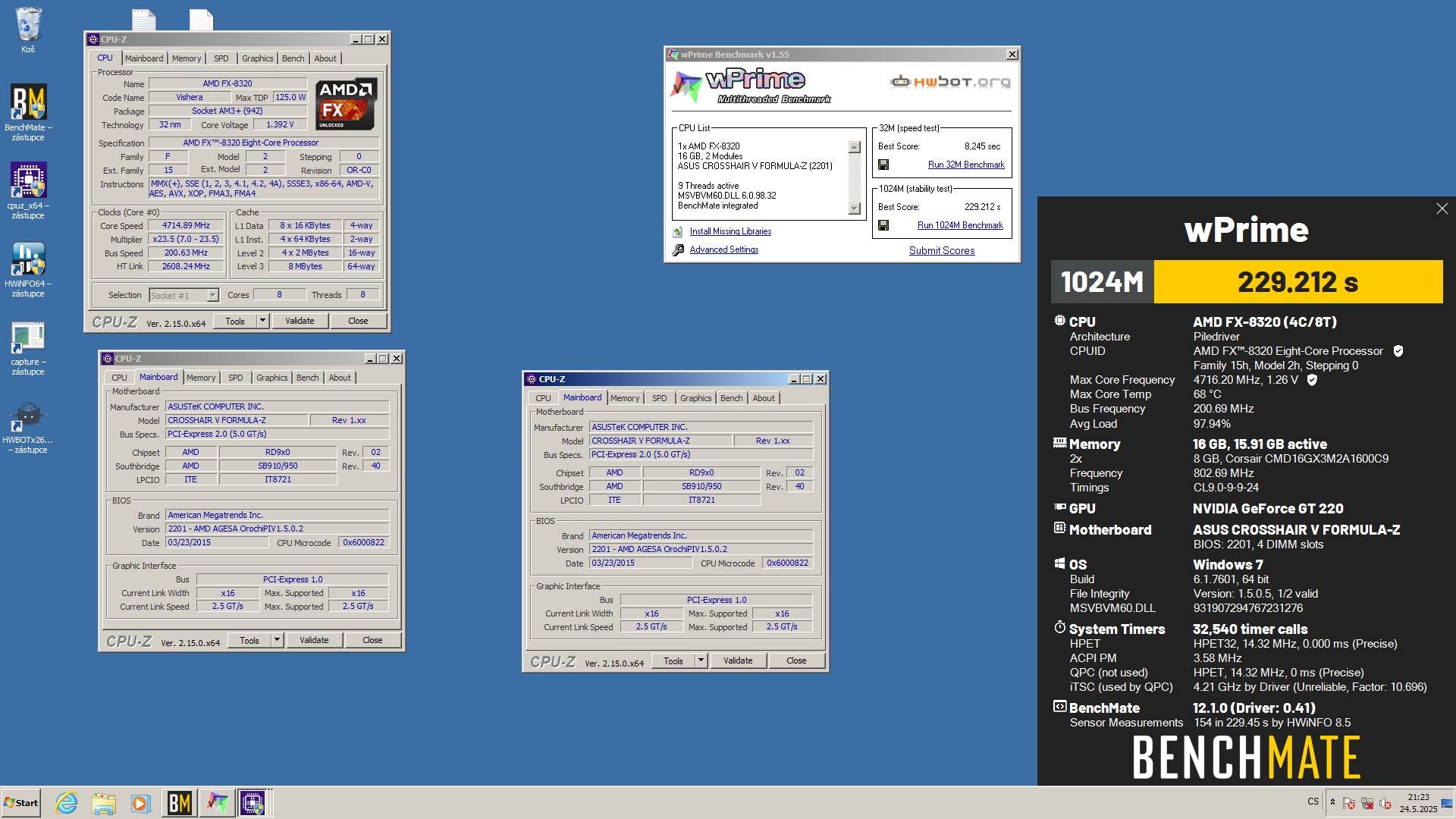Click the HWBOT.org logo in wPrime
1456x819 pixels.
coord(950,82)
